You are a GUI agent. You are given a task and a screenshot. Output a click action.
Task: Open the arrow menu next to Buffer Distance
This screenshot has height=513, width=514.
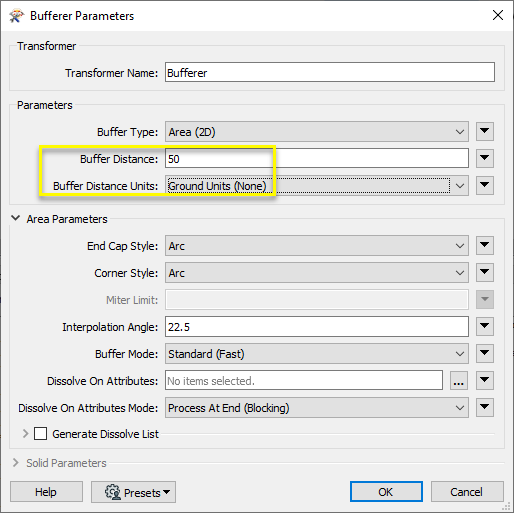[485, 158]
